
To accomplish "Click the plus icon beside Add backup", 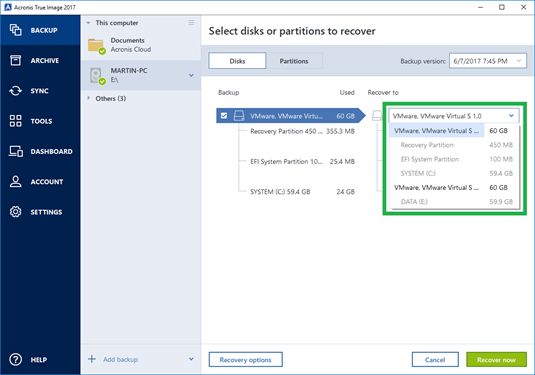I will (92, 359).
